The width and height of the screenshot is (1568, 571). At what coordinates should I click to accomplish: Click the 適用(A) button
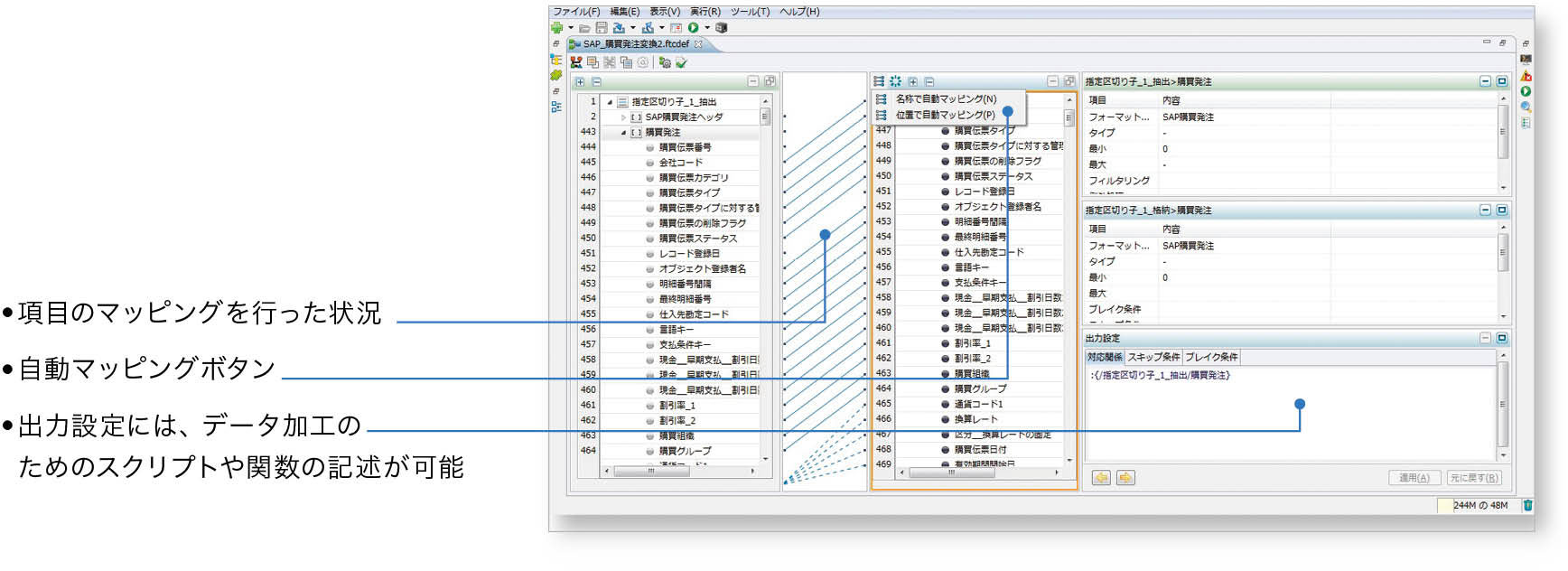pyautogui.click(x=1414, y=478)
